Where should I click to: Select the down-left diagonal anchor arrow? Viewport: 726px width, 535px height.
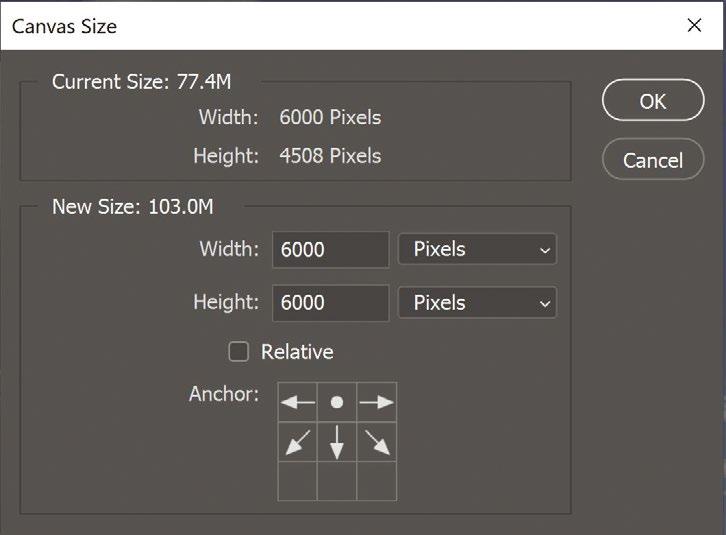pos(297,441)
